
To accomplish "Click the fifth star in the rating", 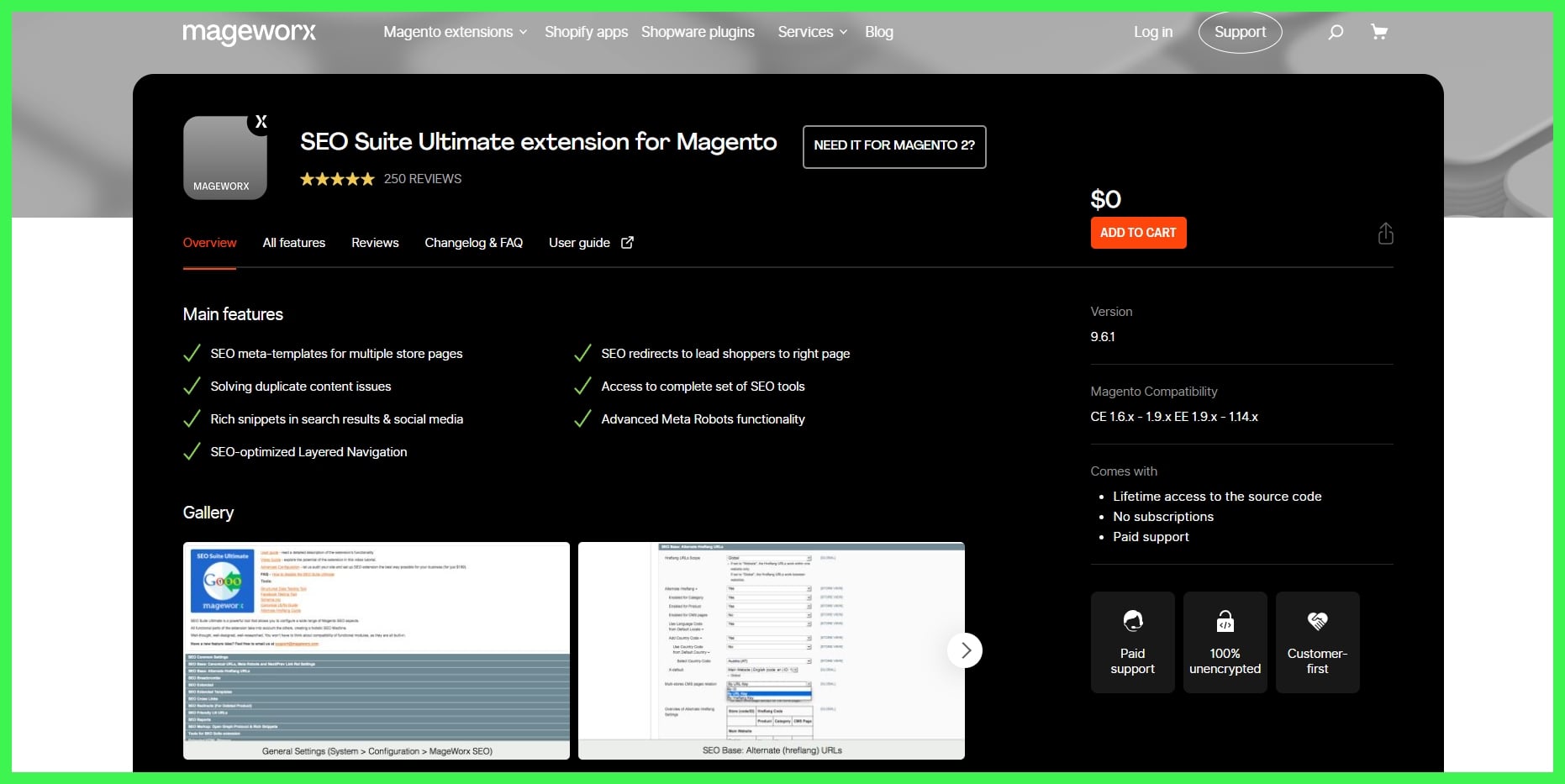I will (368, 178).
